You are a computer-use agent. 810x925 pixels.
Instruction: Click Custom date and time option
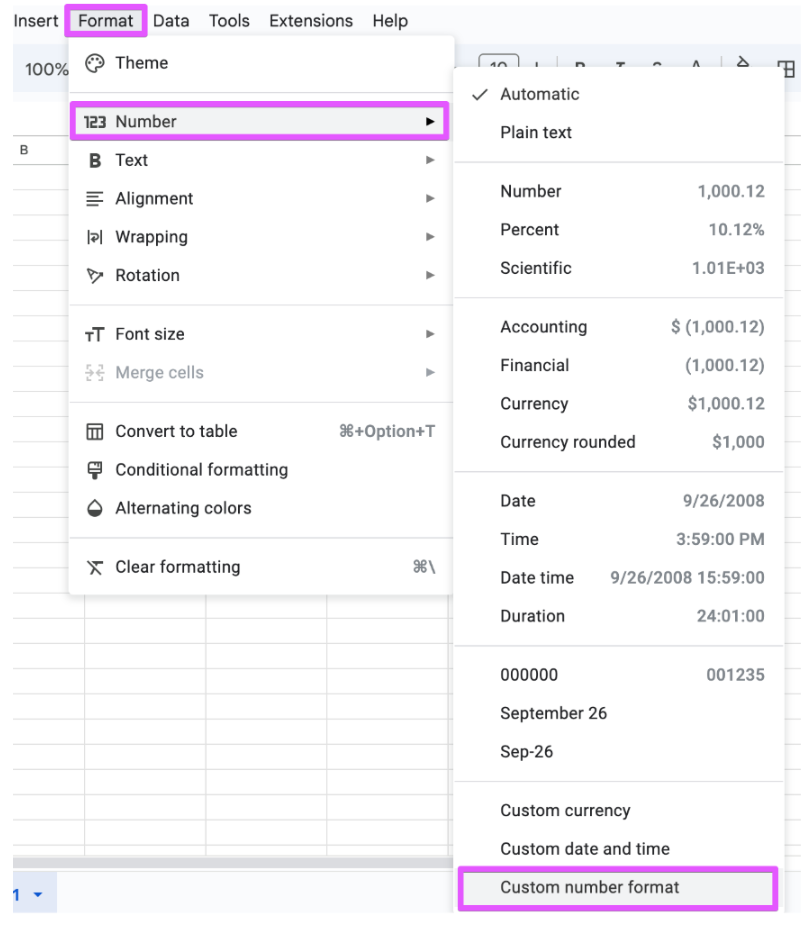[x=585, y=849]
